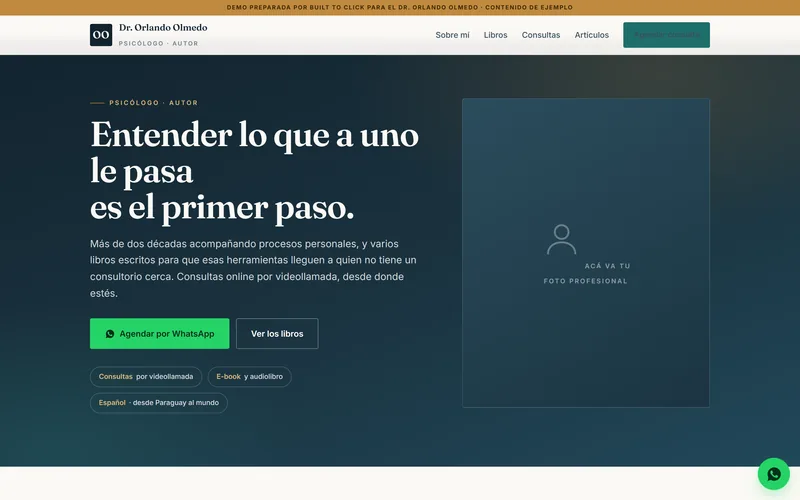Open the Sobre mí menu item
The width and height of the screenshot is (800, 500).
tap(452, 35)
